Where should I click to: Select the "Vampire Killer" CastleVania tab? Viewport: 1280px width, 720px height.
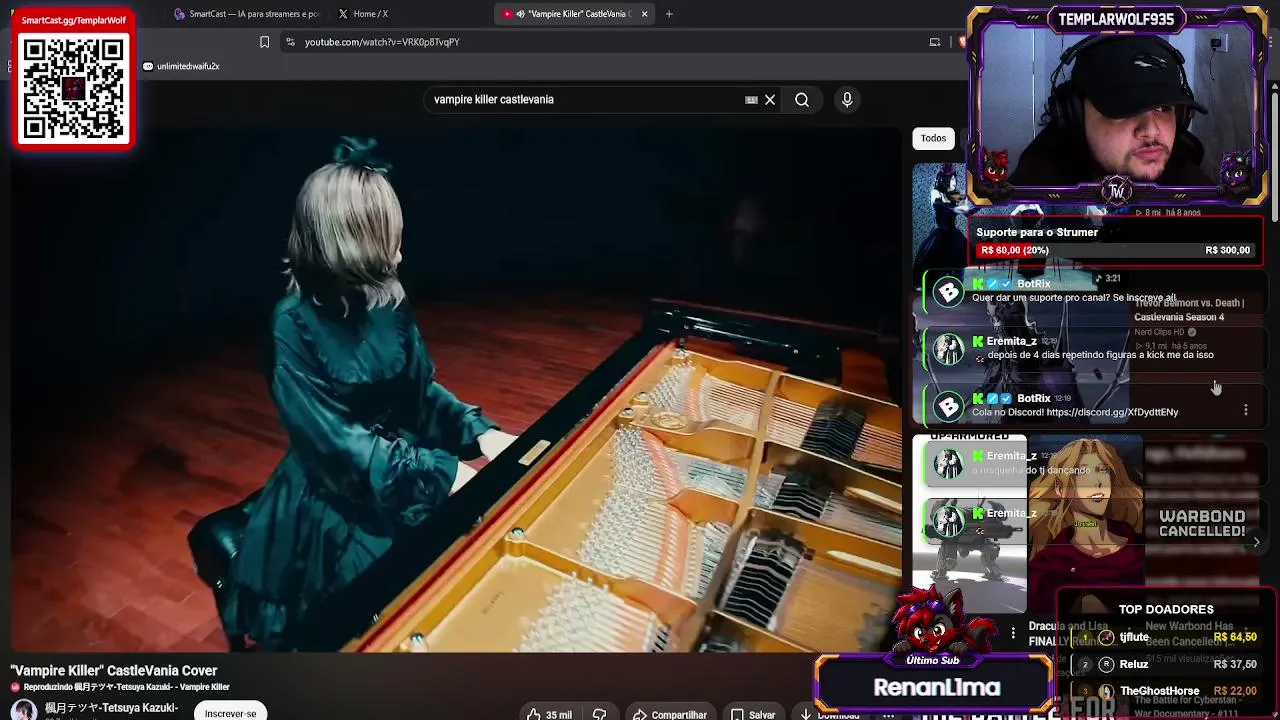coord(575,14)
